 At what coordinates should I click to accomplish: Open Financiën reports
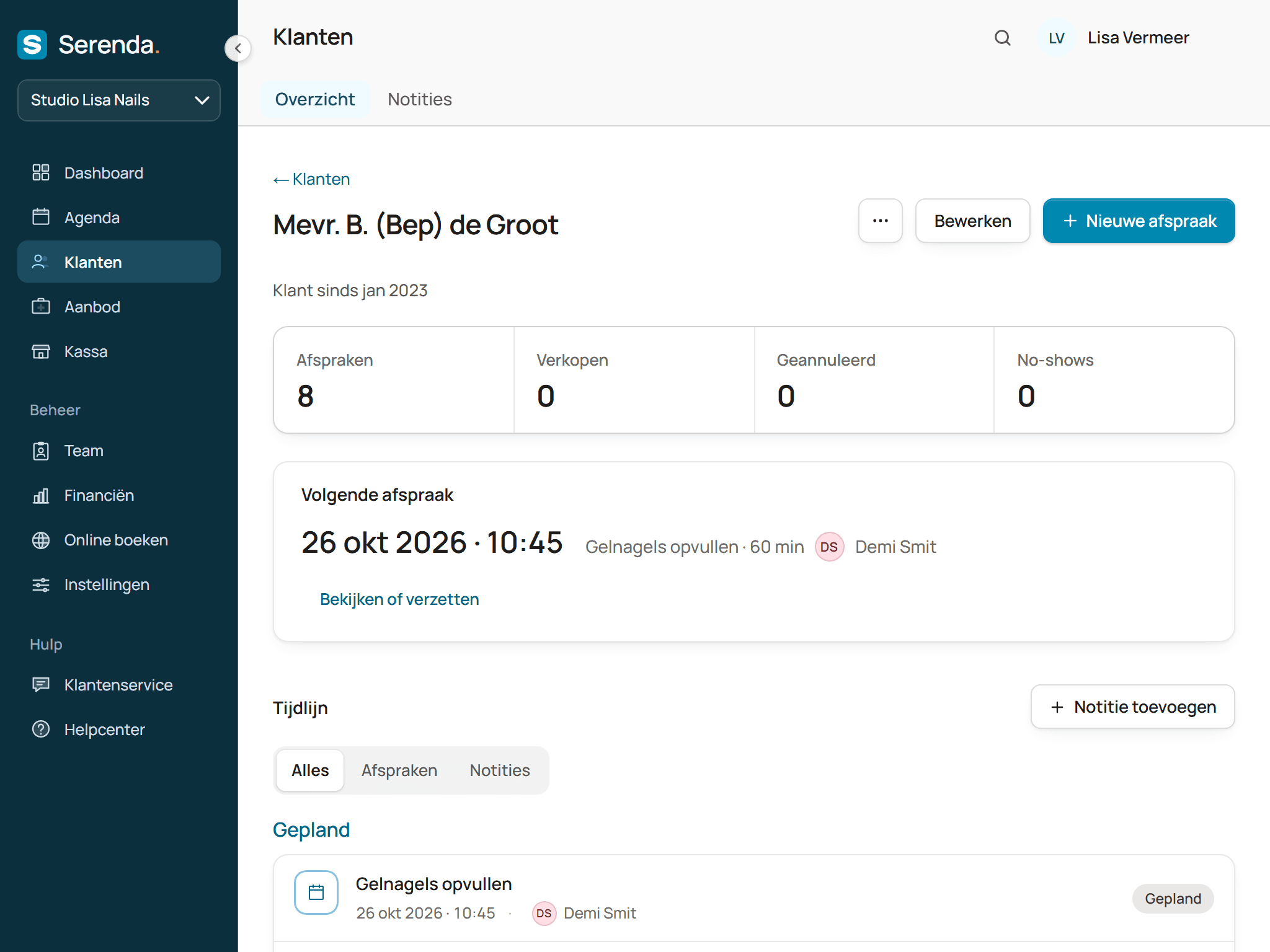119,495
